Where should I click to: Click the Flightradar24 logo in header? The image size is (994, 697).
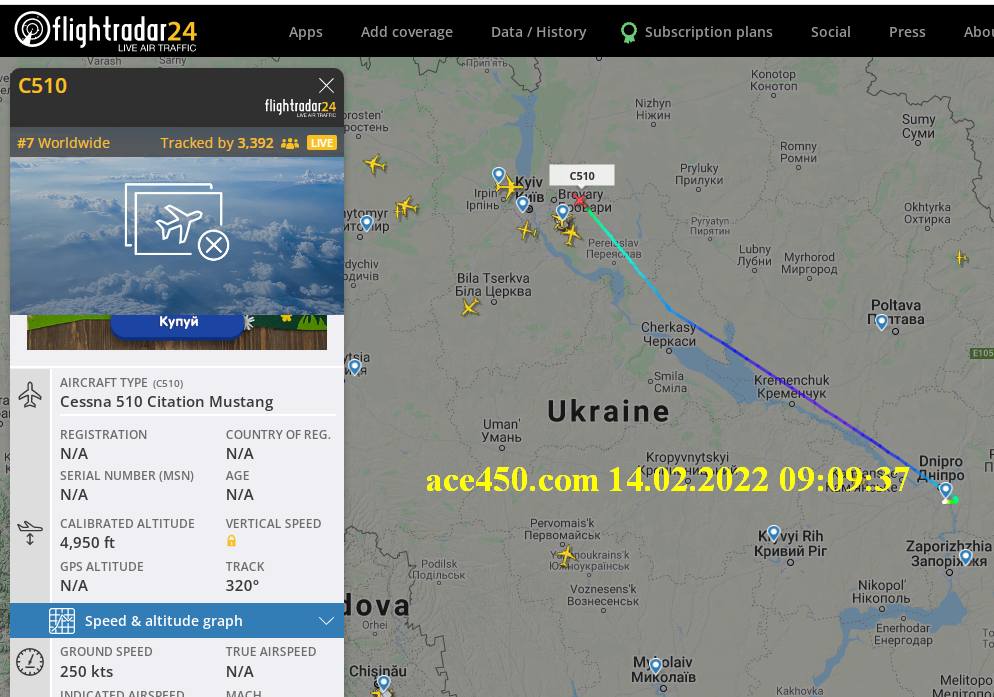click(106, 30)
